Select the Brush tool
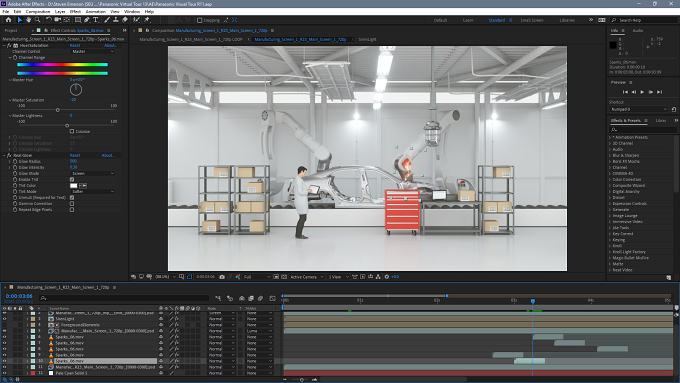 [107, 20]
